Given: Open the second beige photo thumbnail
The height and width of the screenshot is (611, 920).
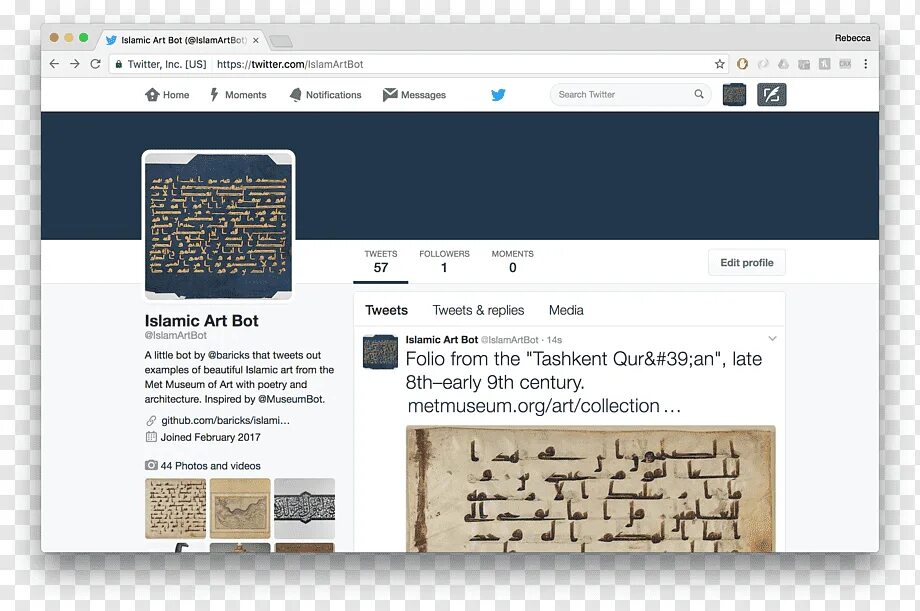Looking at the screenshot, I should tap(240, 508).
